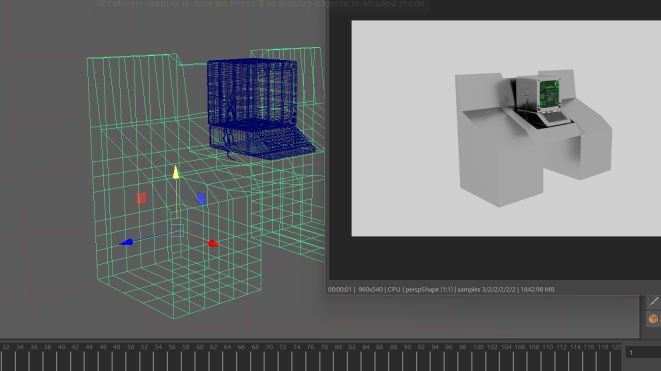Image resolution: width=661 pixels, height=371 pixels.
Task: Jump to frame 120 on time slider
Action: point(616,347)
